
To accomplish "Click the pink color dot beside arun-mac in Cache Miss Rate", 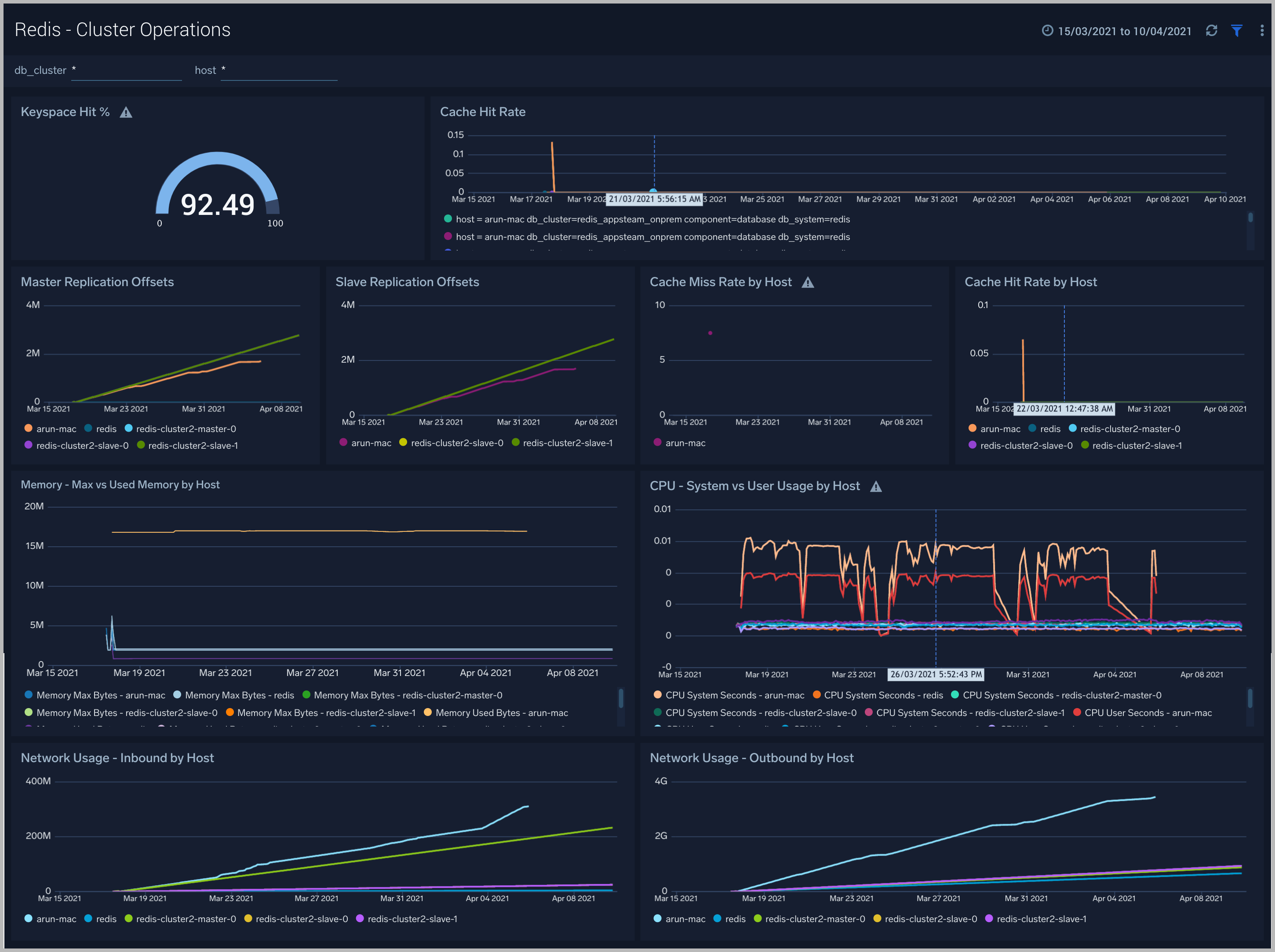I will point(657,443).
